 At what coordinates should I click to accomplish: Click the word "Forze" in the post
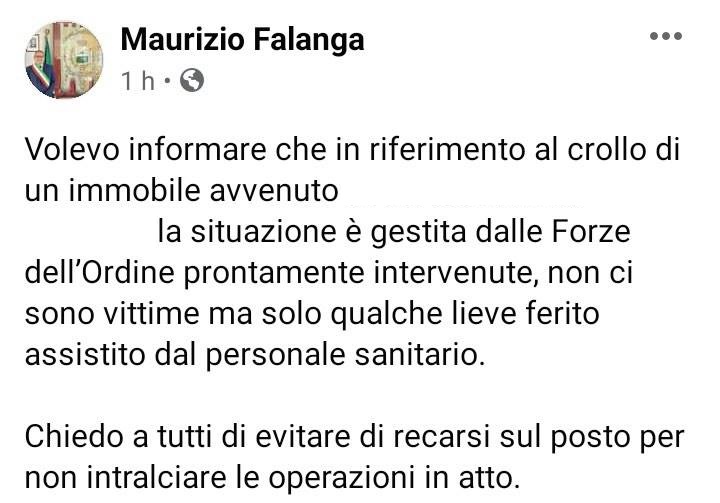point(591,232)
